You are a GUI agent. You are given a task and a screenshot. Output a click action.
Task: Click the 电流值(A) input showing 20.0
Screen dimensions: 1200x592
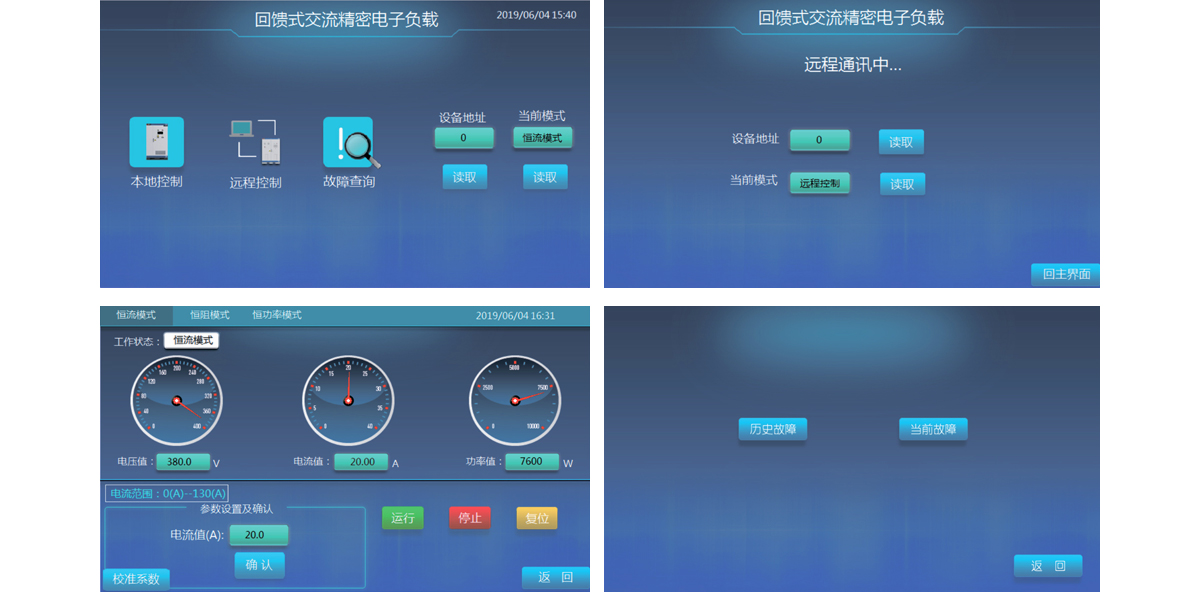(258, 535)
